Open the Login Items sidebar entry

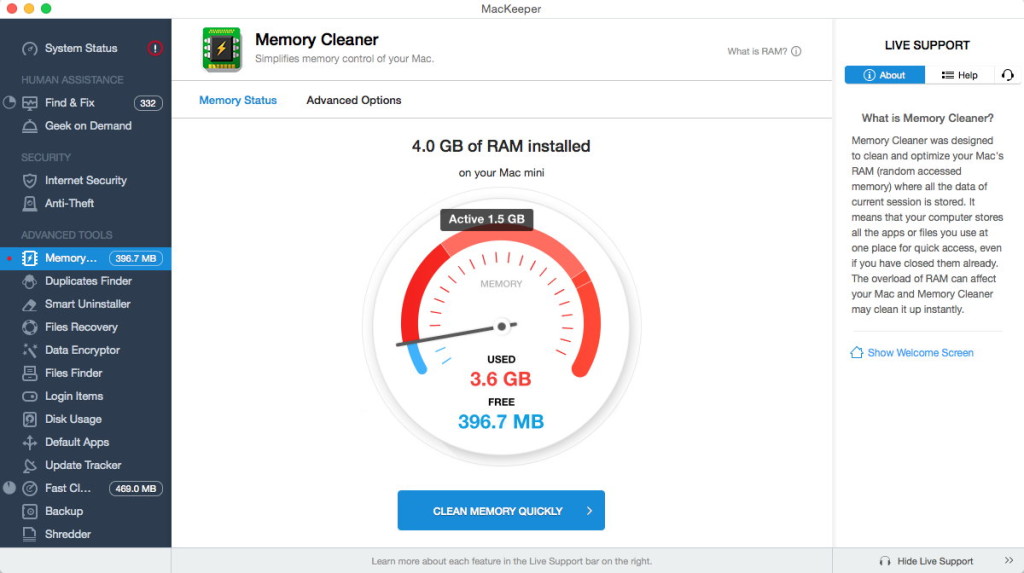coord(74,396)
